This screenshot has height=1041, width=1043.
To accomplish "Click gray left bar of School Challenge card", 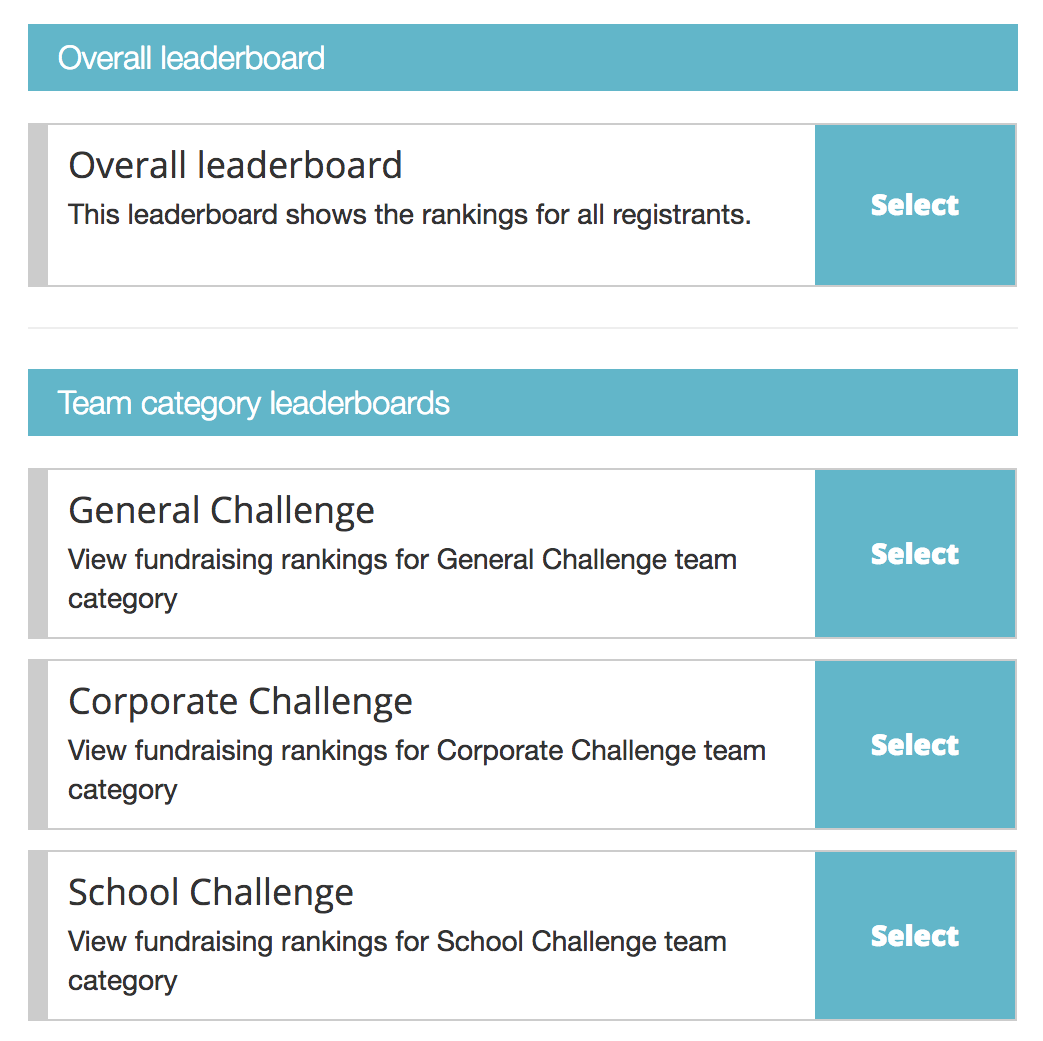I will tap(38, 936).
